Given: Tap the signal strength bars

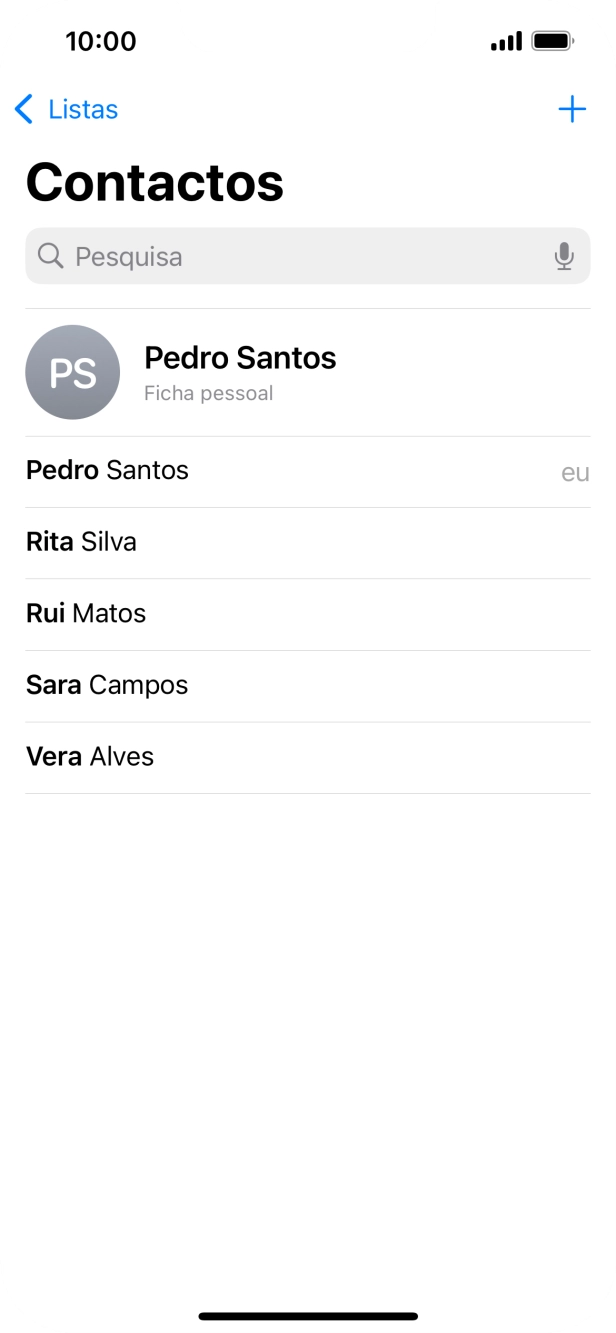Looking at the screenshot, I should tap(506, 41).
